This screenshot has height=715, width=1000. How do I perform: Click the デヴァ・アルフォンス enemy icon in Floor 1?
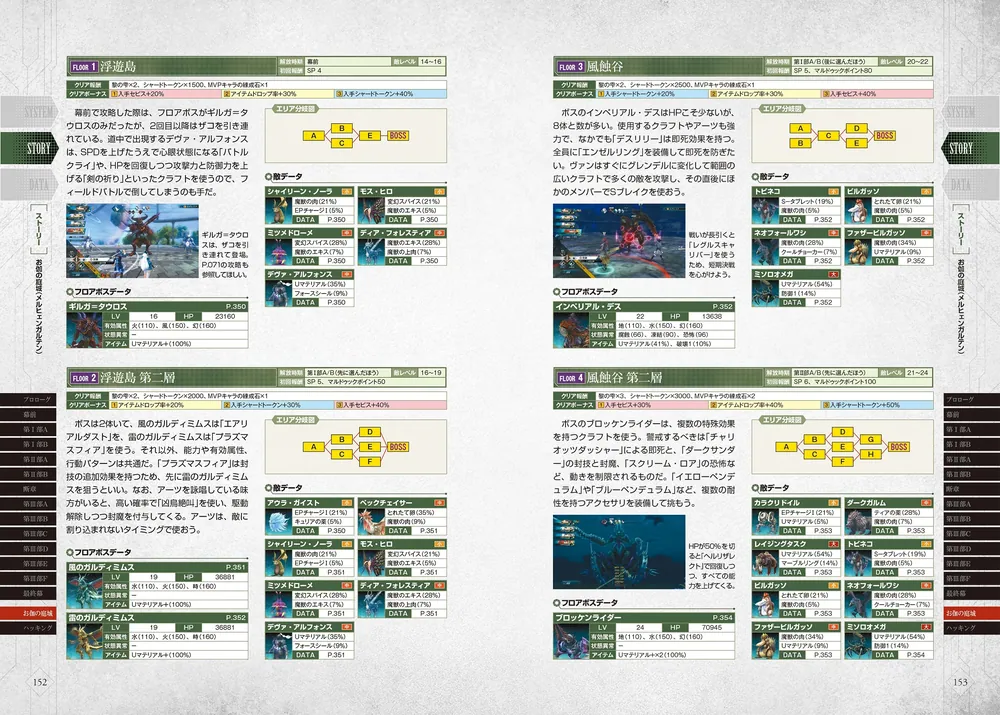(x=278, y=293)
